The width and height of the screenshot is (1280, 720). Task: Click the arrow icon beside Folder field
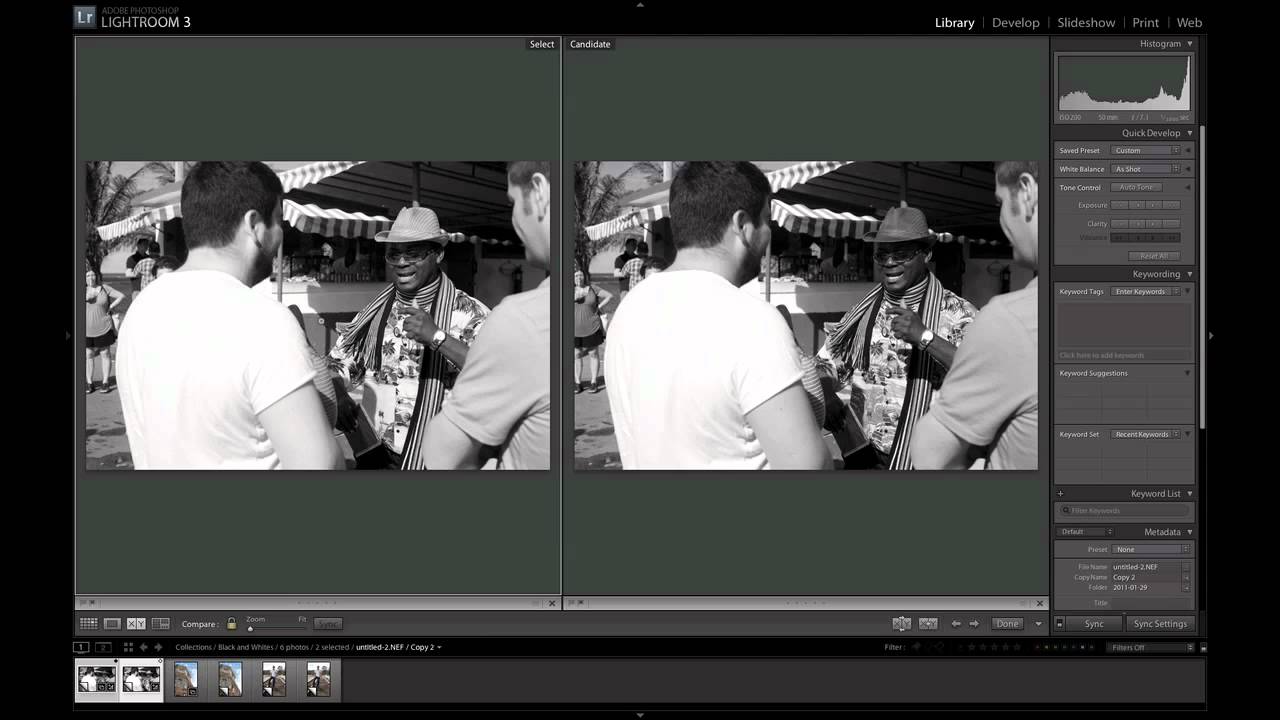(1186, 587)
